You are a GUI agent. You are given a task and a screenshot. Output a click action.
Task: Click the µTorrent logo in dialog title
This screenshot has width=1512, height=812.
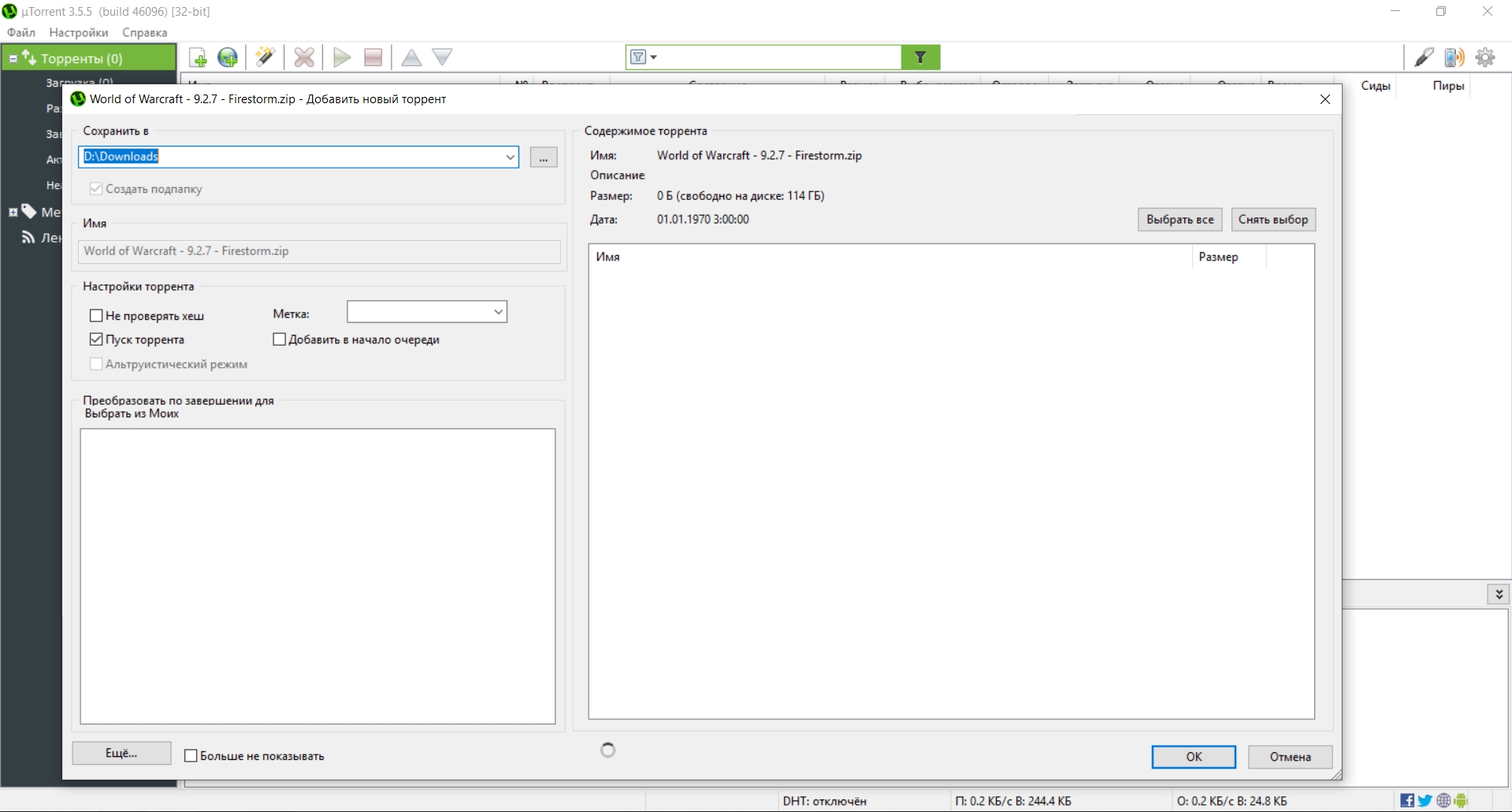[78, 98]
